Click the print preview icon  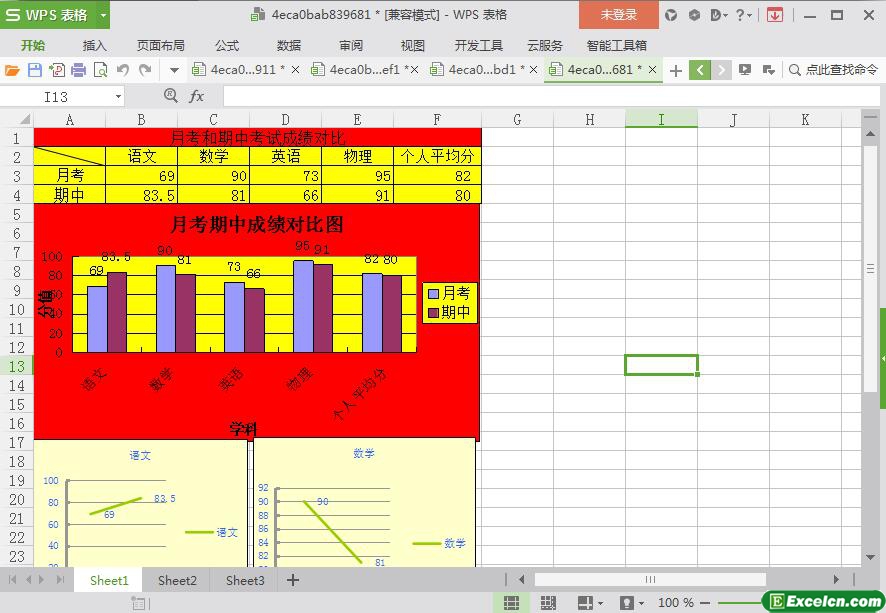[100, 70]
